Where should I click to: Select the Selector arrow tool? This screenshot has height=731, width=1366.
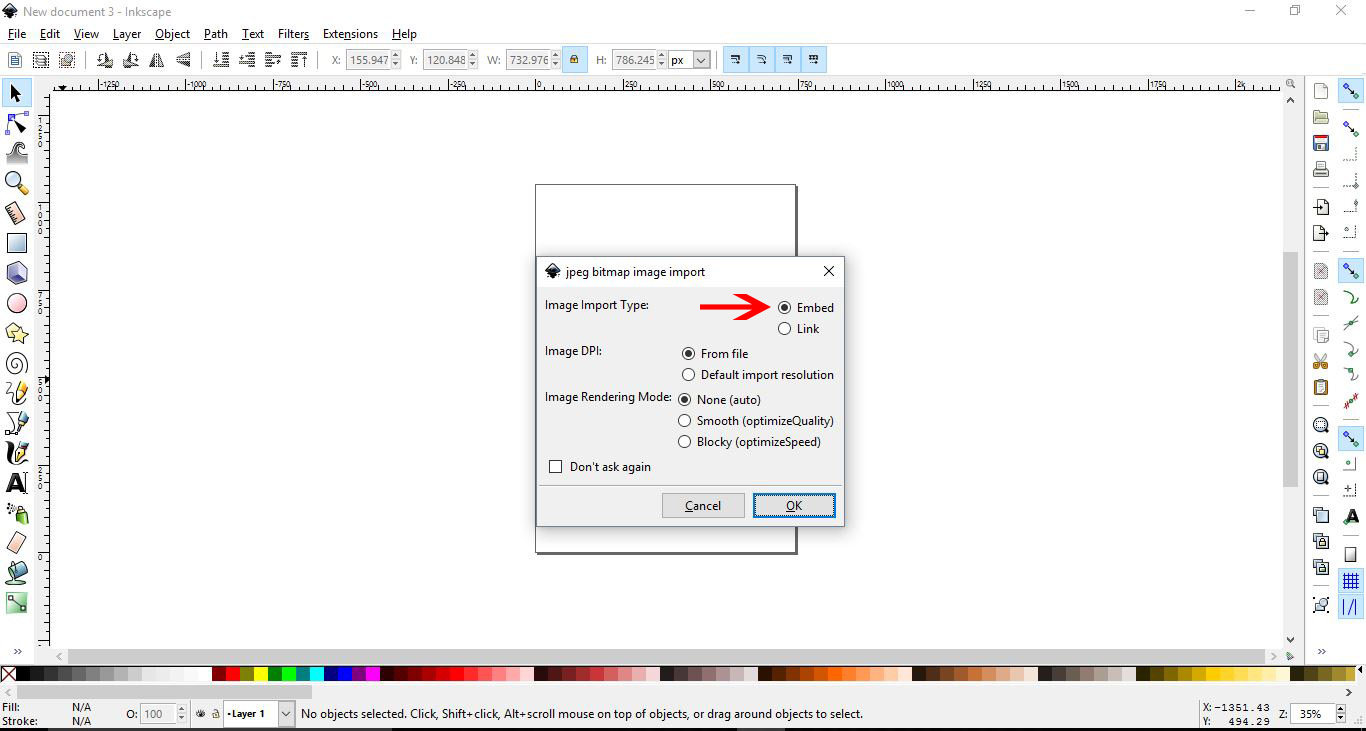tap(16, 93)
